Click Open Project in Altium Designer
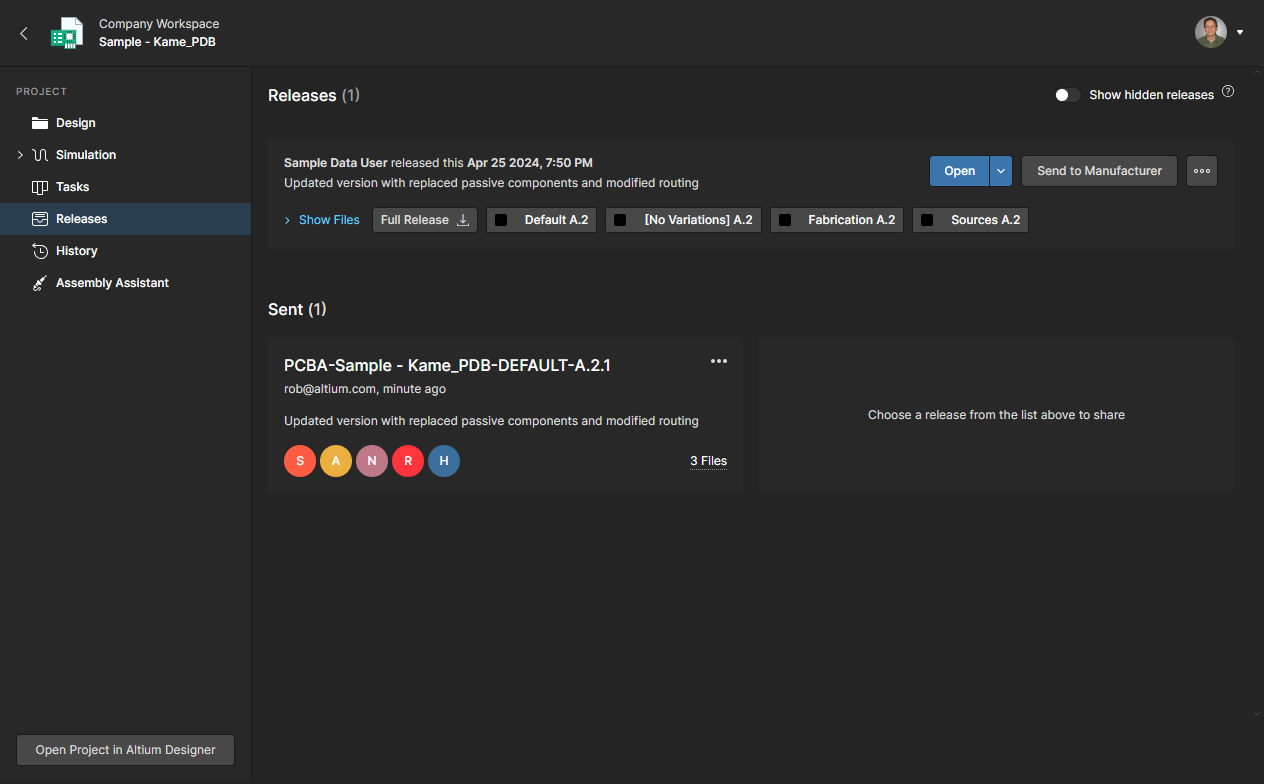The width and height of the screenshot is (1264, 784). click(x=125, y=750)
